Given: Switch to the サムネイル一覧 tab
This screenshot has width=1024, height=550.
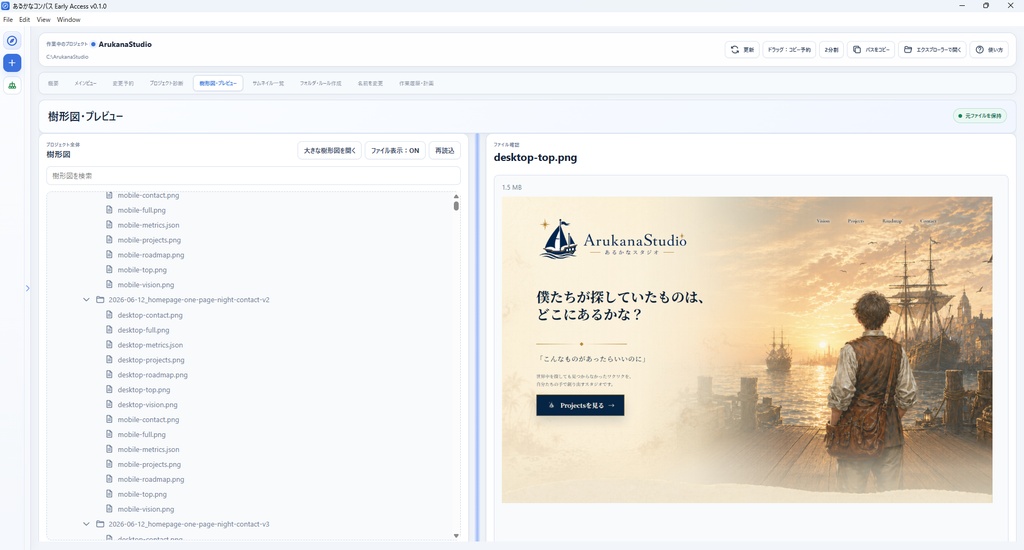Looking at the screenshot, I should [x=268, y=84].
